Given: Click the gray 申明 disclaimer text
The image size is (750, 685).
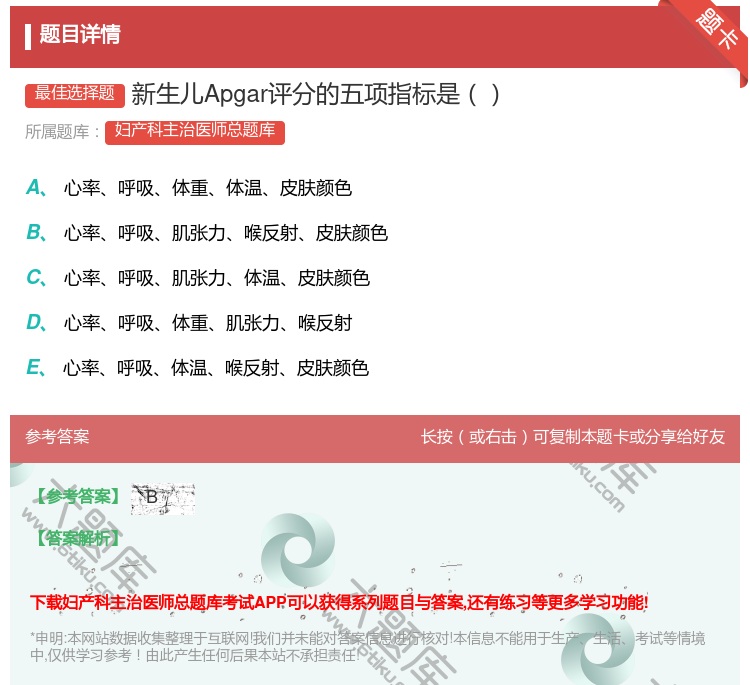Looking at the screenshot, I should pyautogui.click(x=367, y=647).
